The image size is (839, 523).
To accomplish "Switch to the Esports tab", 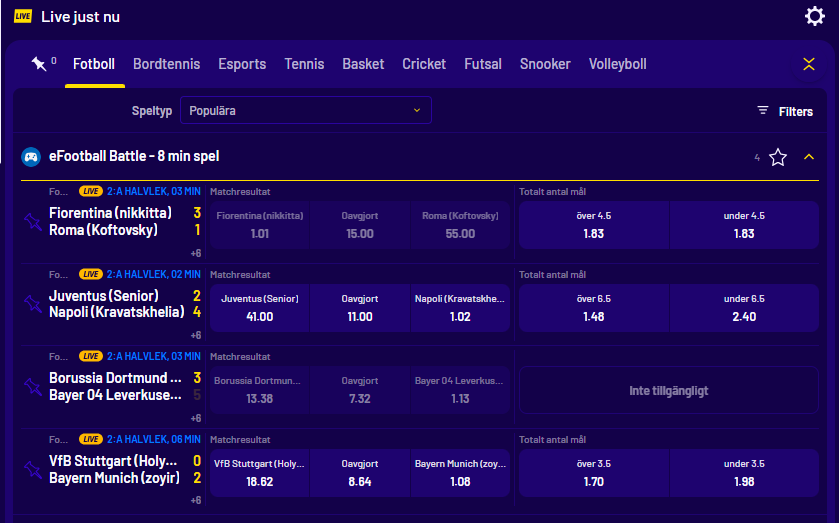I will pos(242,64).
